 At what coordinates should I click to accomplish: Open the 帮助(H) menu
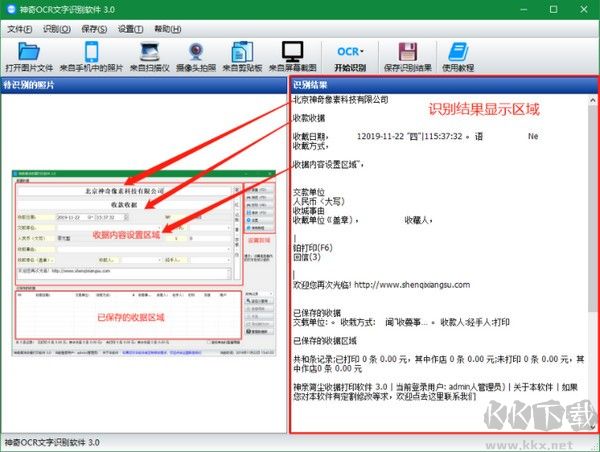(169, 28)
